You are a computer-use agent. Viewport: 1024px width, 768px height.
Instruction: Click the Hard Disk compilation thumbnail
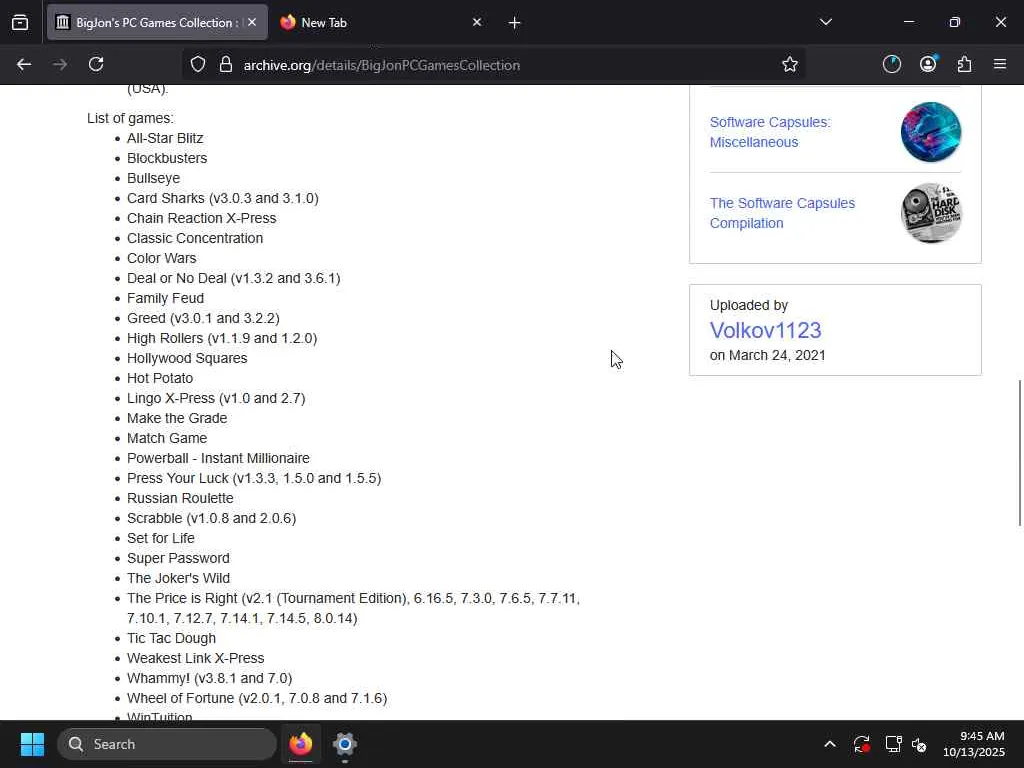[x=931, y=213]
